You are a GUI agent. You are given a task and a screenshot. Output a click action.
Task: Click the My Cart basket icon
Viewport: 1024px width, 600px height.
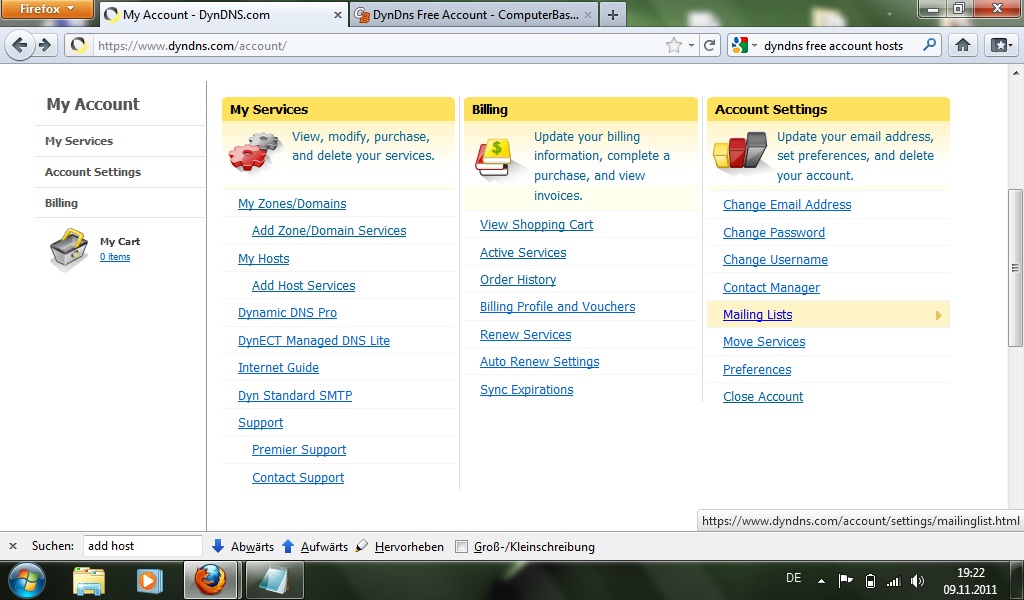pos(69,249)
